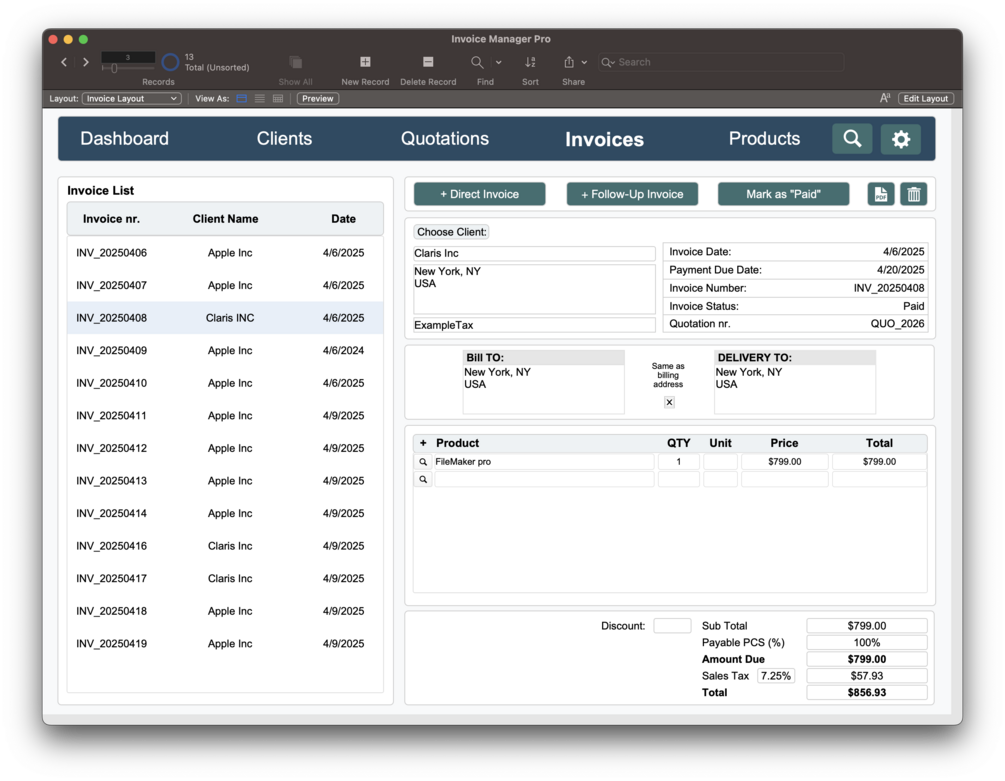Select invoice INV_20250411 in list
Image resolution: width=1005 pixels, height=781 pixels.
(225, 416)
